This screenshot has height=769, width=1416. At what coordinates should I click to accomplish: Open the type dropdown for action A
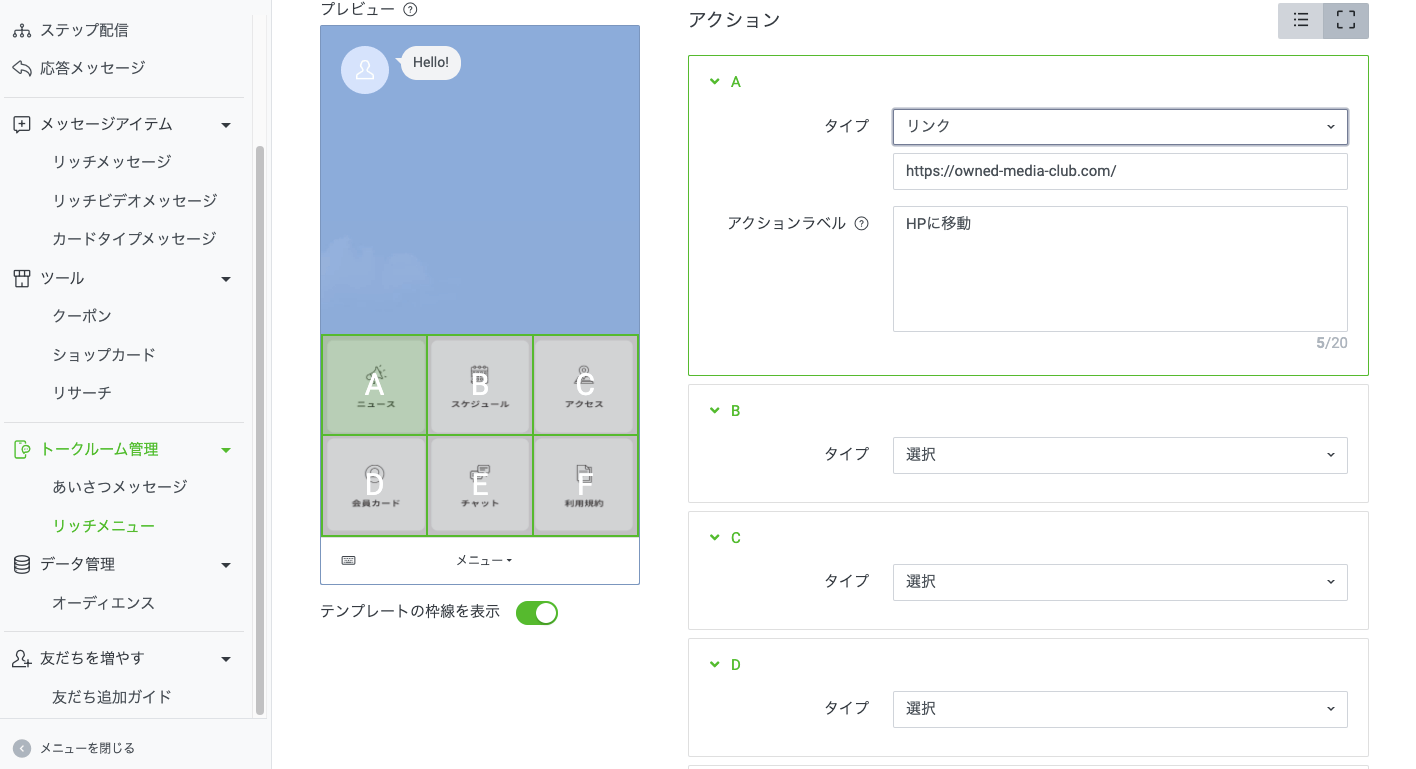[1120, 127]
